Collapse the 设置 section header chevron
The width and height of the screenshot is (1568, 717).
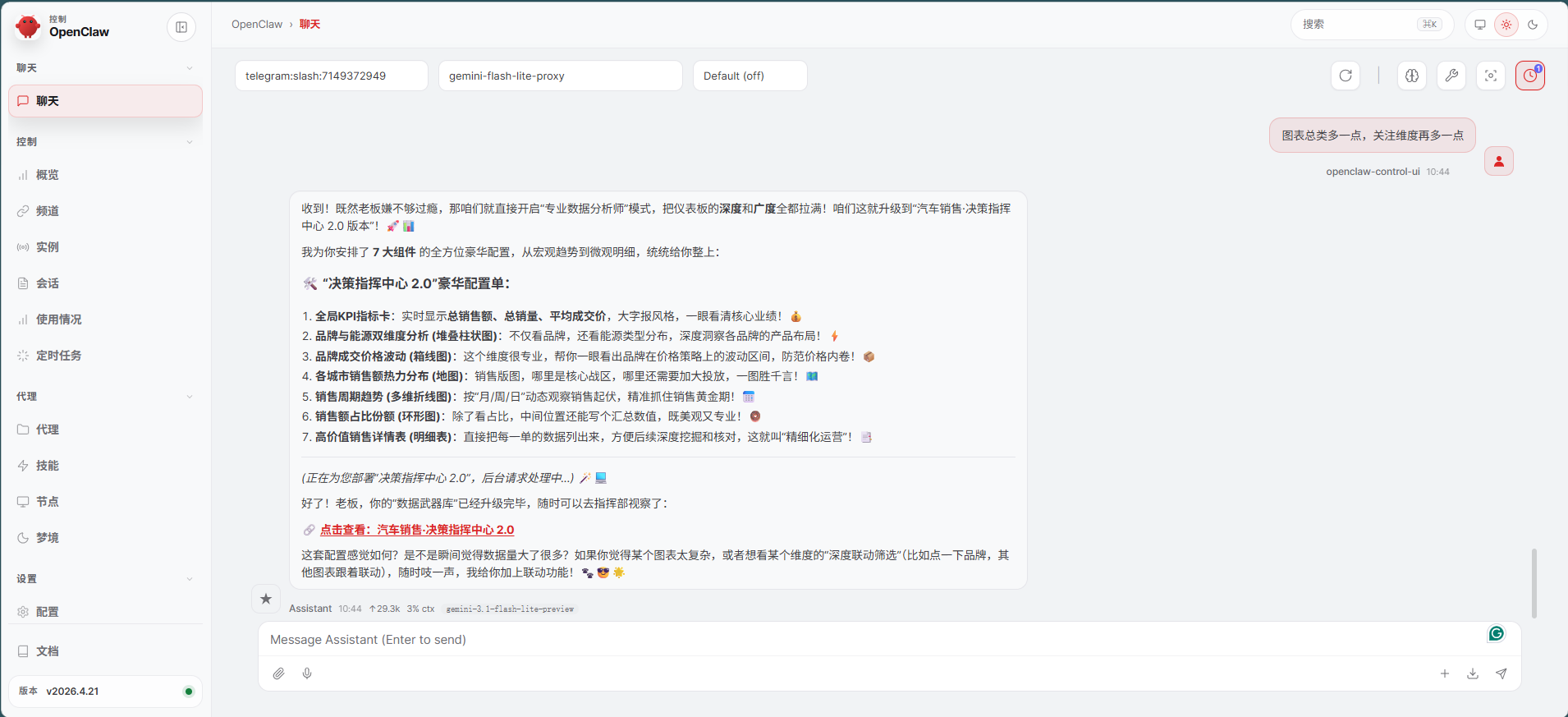190,579
